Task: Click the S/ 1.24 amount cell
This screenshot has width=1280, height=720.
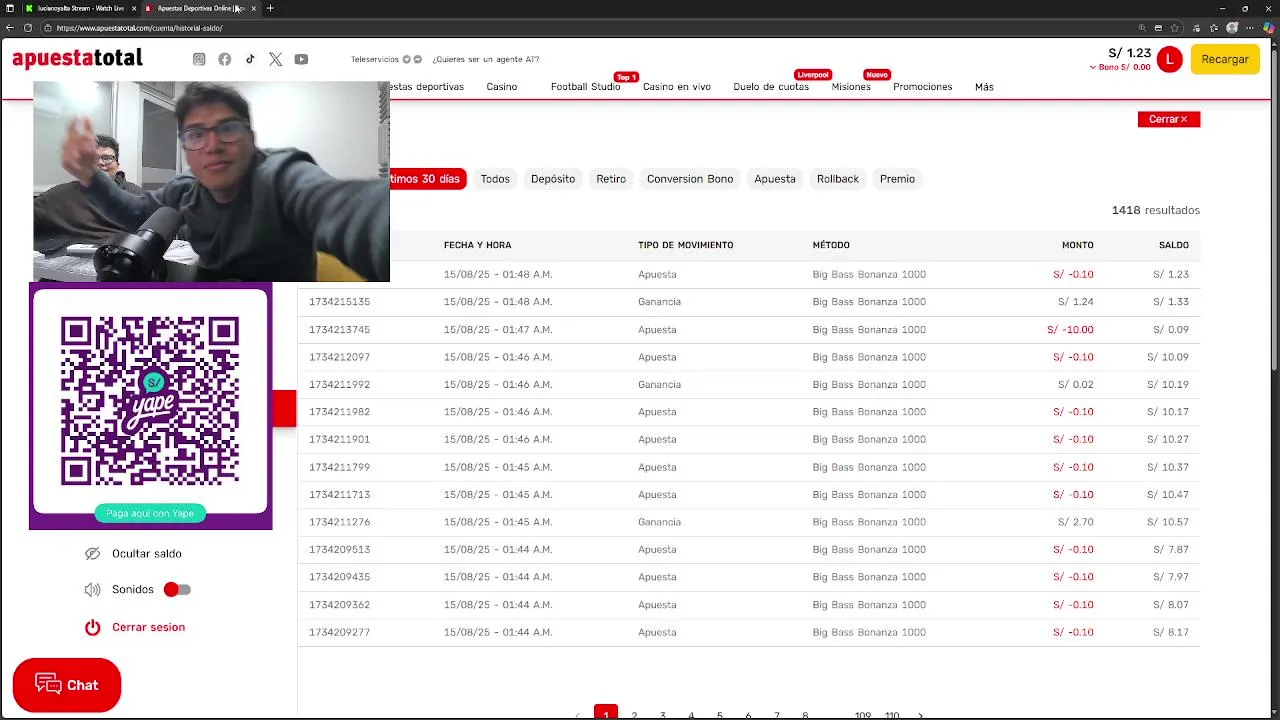Action: [1076, 302]
